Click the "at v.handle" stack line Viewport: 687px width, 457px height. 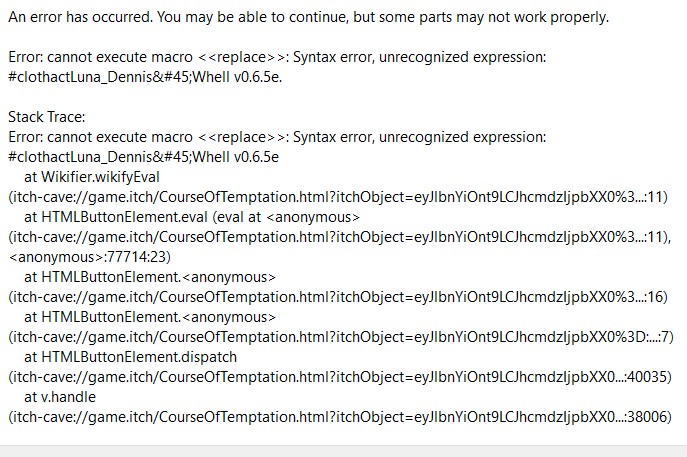click(60, 397)
